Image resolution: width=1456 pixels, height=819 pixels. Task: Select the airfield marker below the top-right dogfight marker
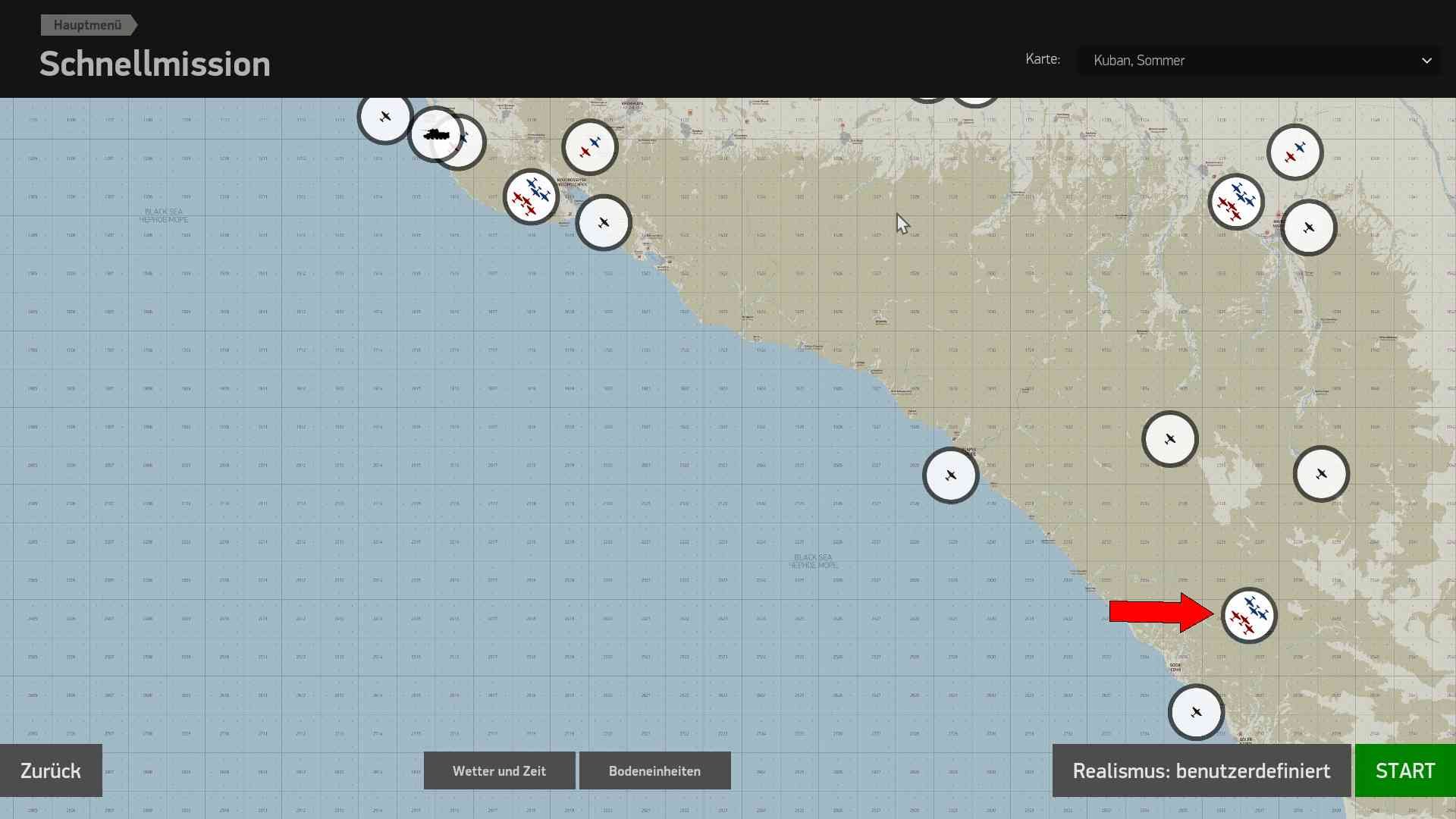coord(1308,227)
